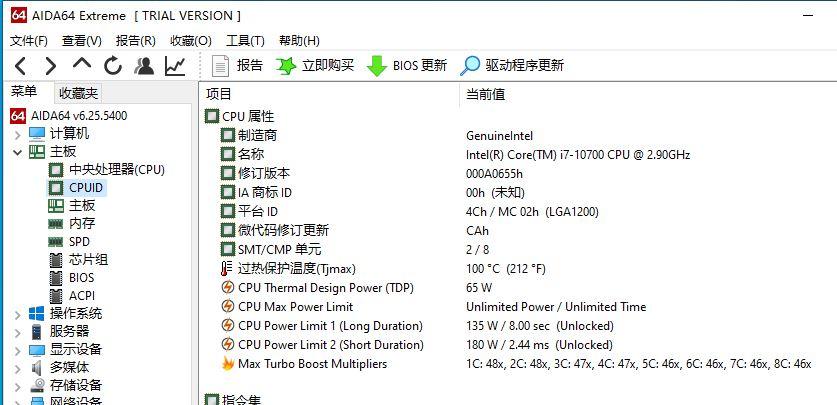Click the server icon beside 服务器
837x405 pixels.
point(37,332)
